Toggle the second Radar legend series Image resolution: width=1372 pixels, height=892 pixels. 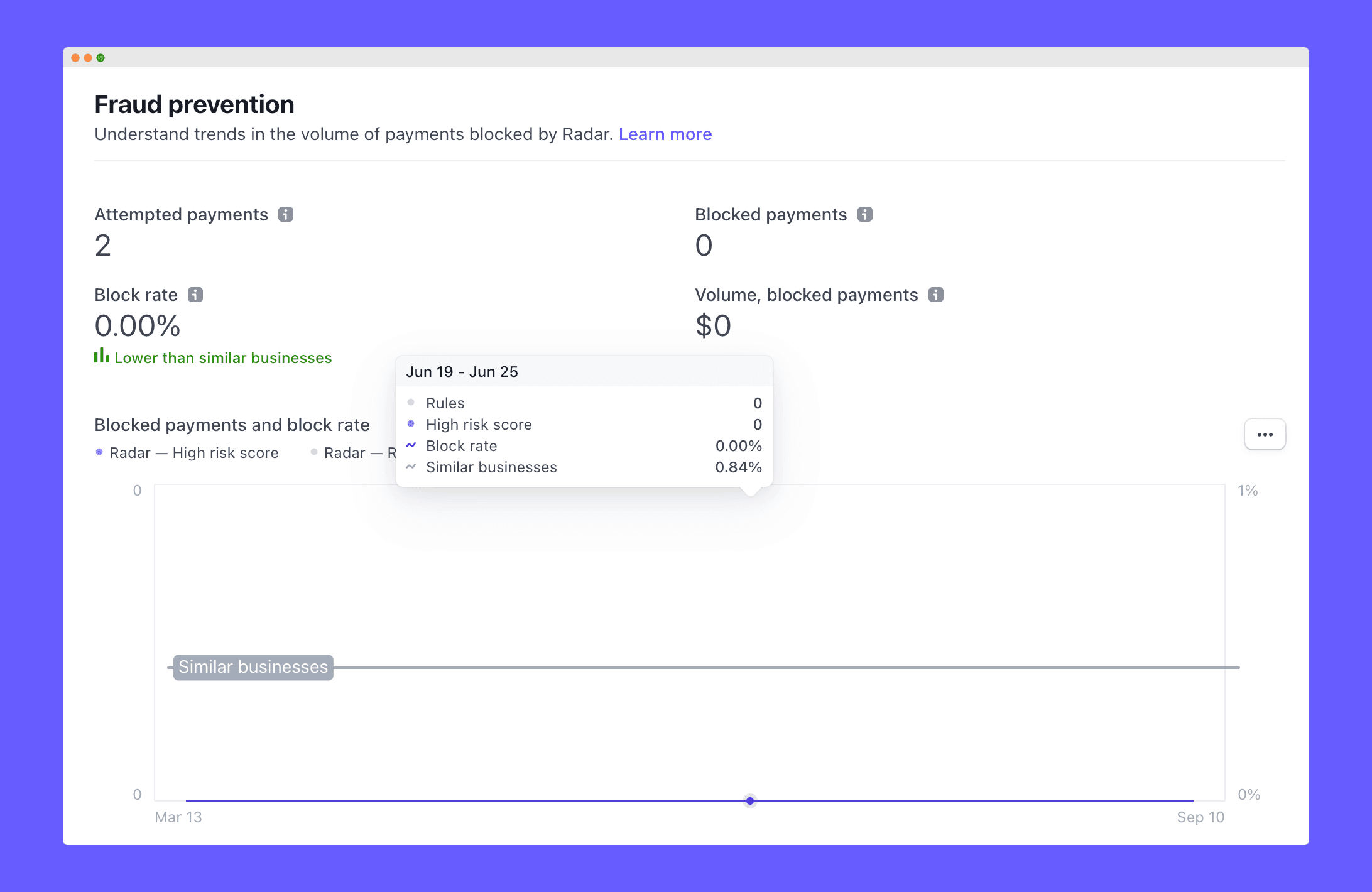(x=352, y=452)
